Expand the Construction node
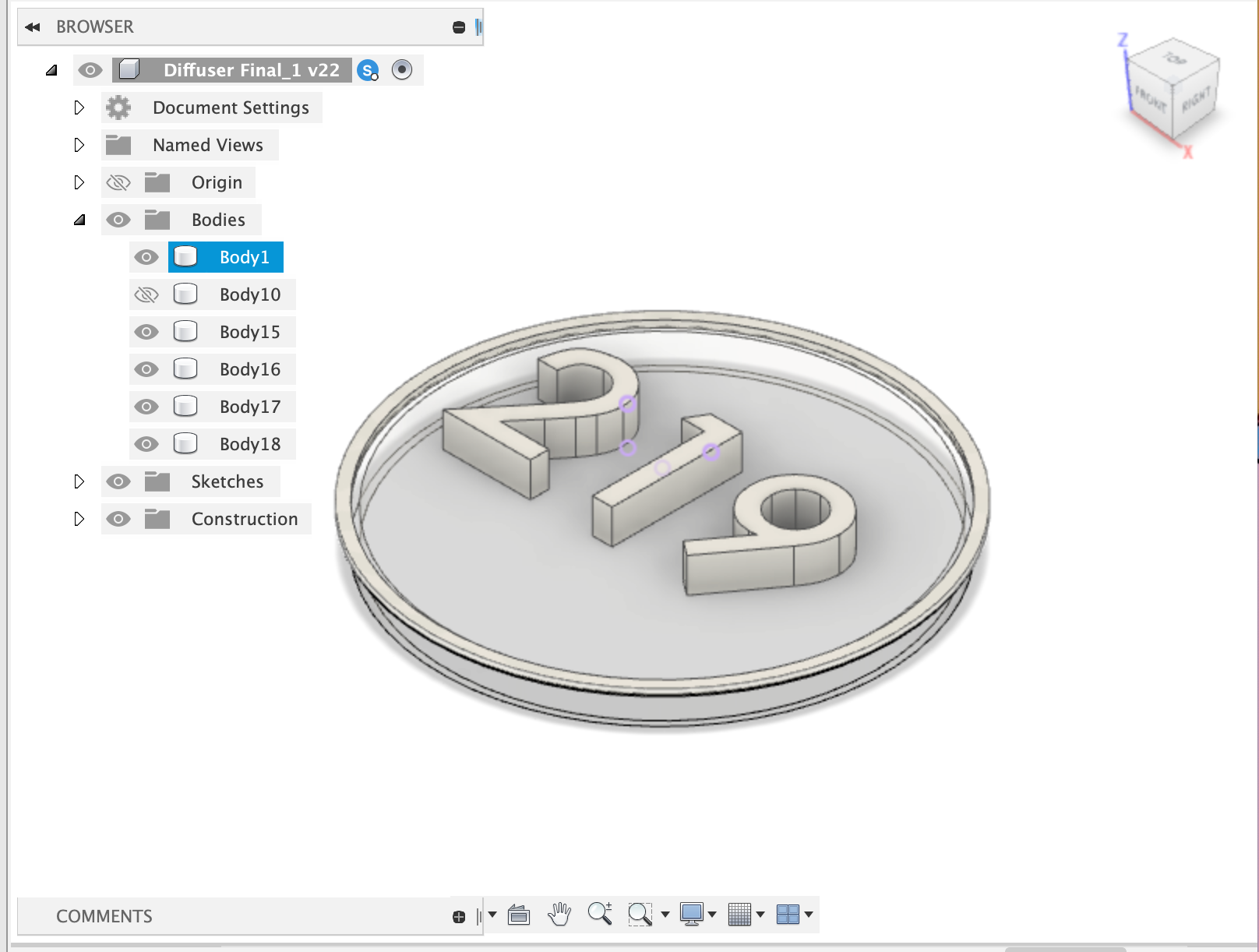The width and height of the screenshot is (1259, 952). click(x=79, y=519)
